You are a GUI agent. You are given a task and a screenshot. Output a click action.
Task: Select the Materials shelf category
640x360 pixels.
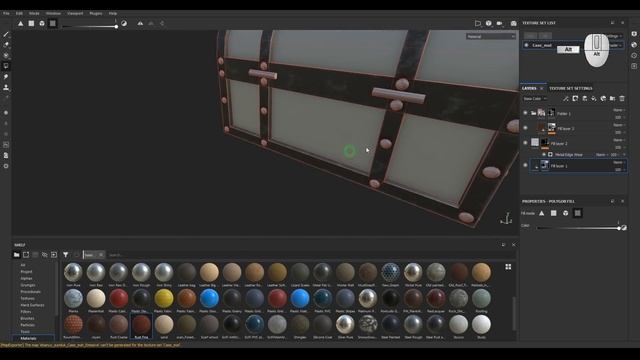[29, 338]
